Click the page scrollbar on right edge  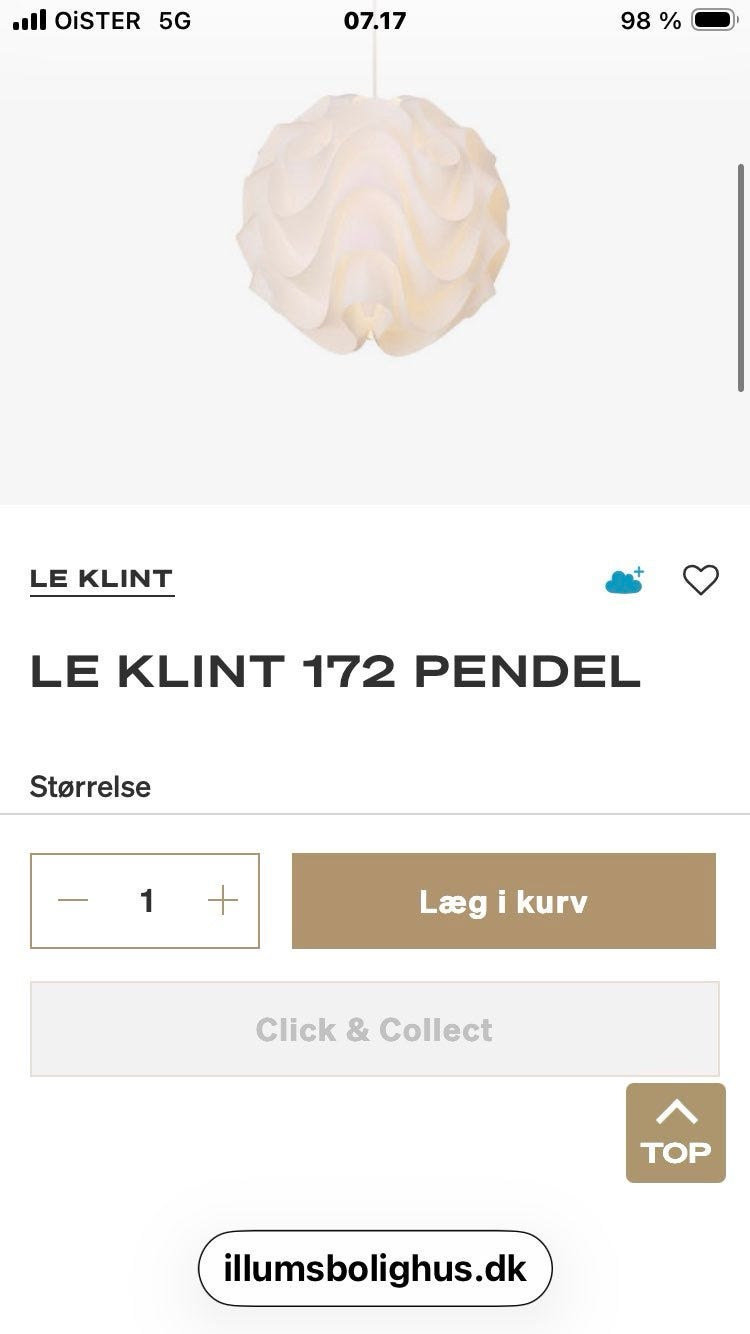(741, 277)
